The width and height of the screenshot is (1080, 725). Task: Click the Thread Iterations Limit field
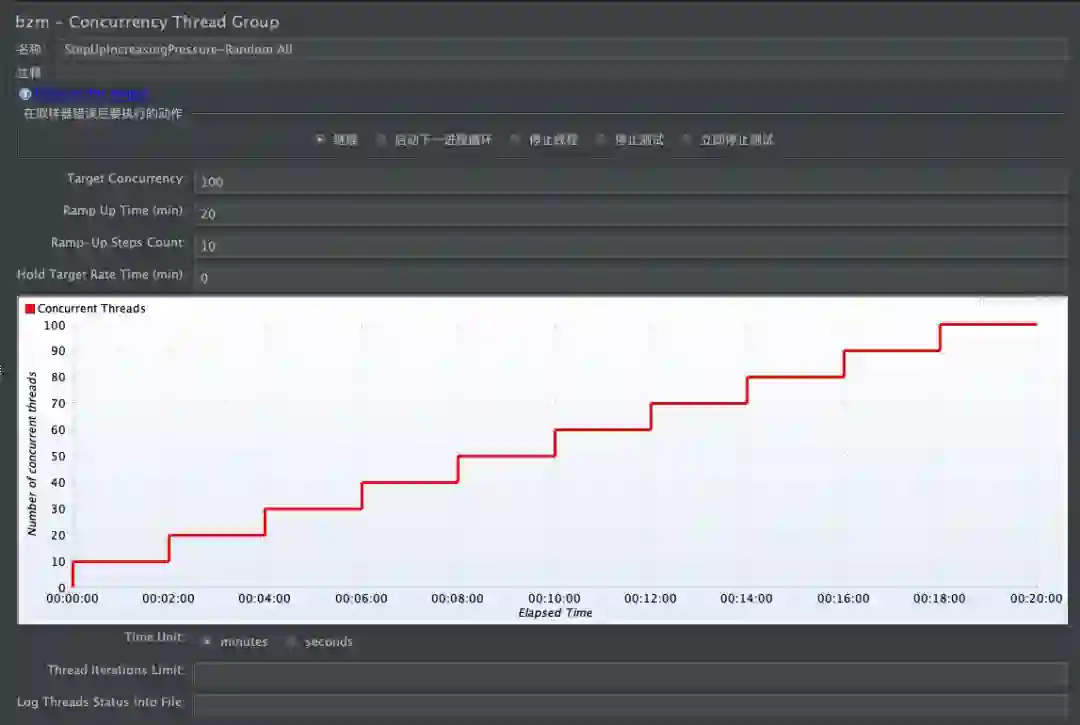(x=631, y=674)
